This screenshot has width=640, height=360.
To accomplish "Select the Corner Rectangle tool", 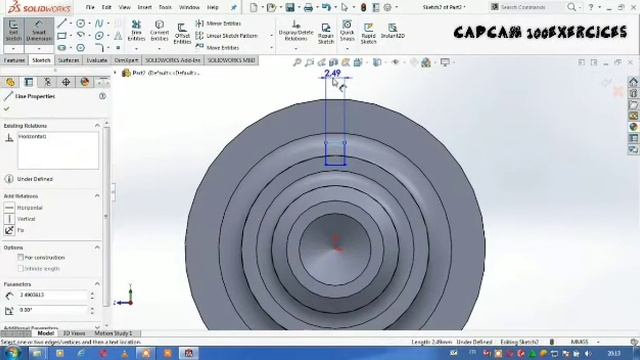I will tap(62, 36).
